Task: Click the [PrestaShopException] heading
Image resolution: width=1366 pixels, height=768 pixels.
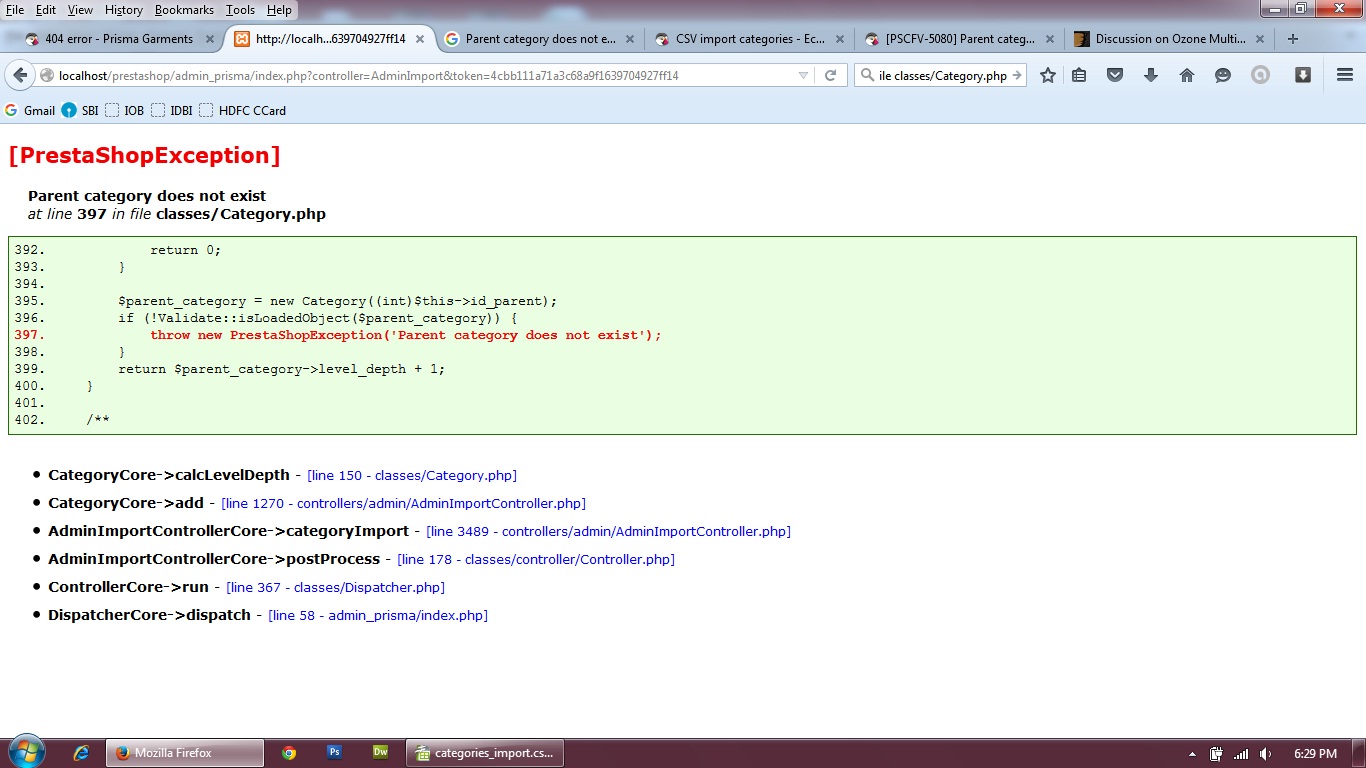Action: (x=144, y=155)
